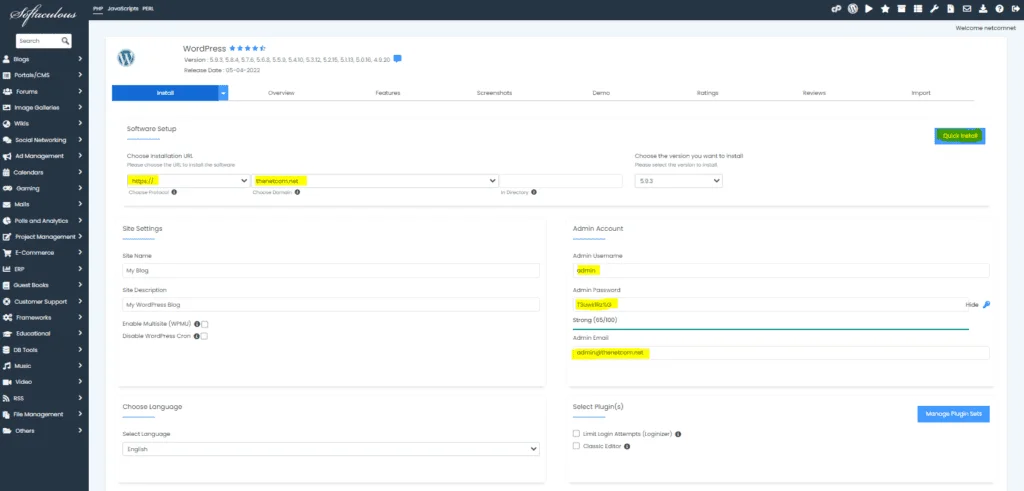This screenshot has width=1024, height=491.
Task: Click the Admin Email field
Action: tap(781, 353)
